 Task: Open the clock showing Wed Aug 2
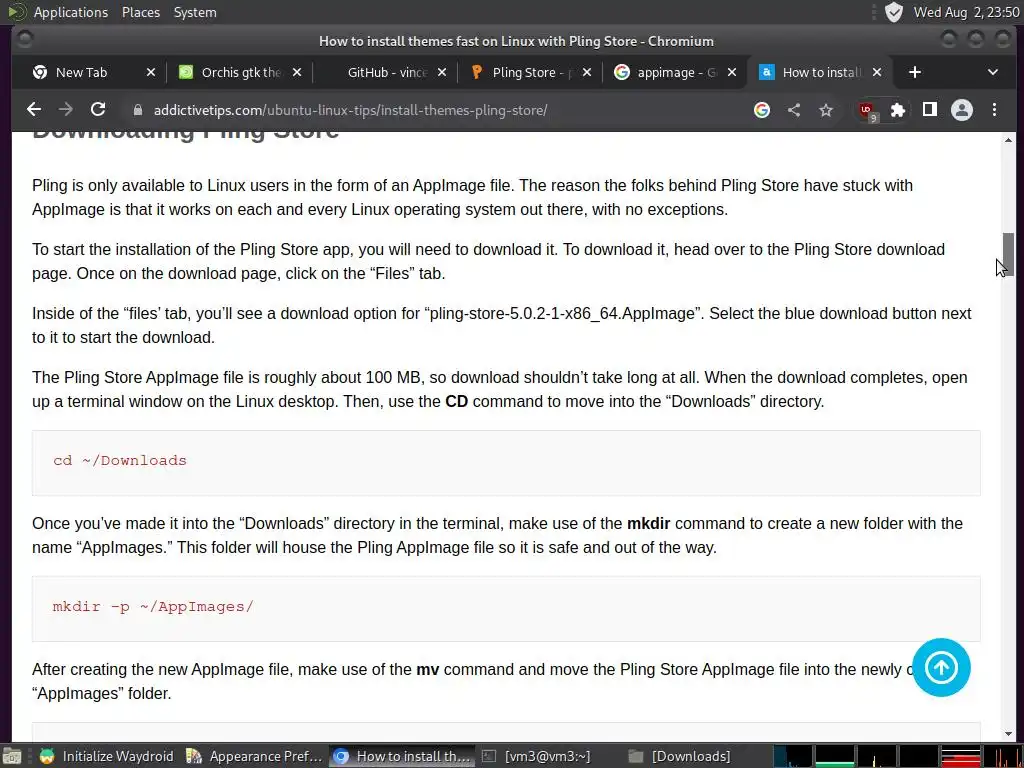click(x=966, y=12)
